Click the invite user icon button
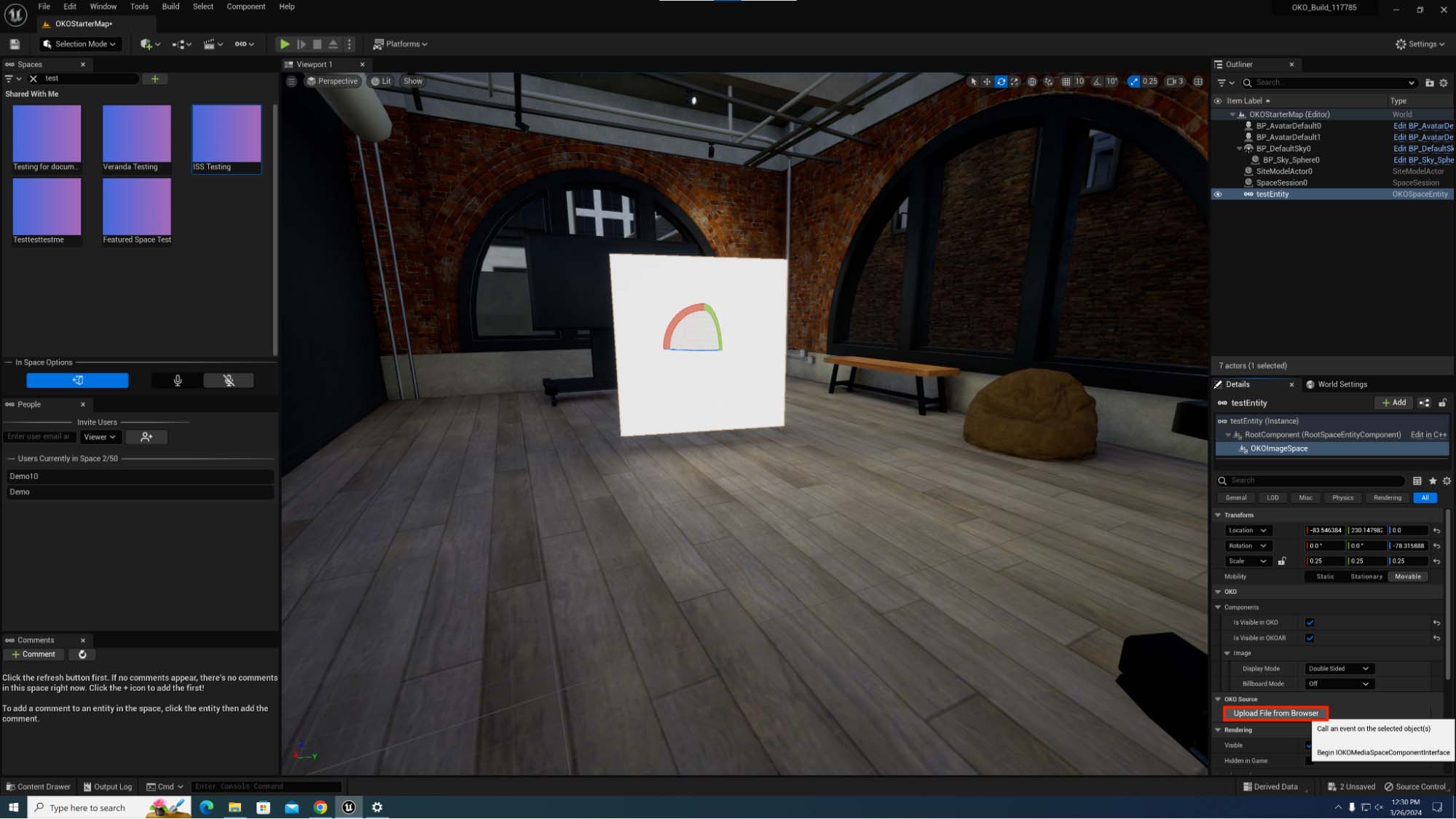Screen dimensions: 1456x819 [146, 437]
